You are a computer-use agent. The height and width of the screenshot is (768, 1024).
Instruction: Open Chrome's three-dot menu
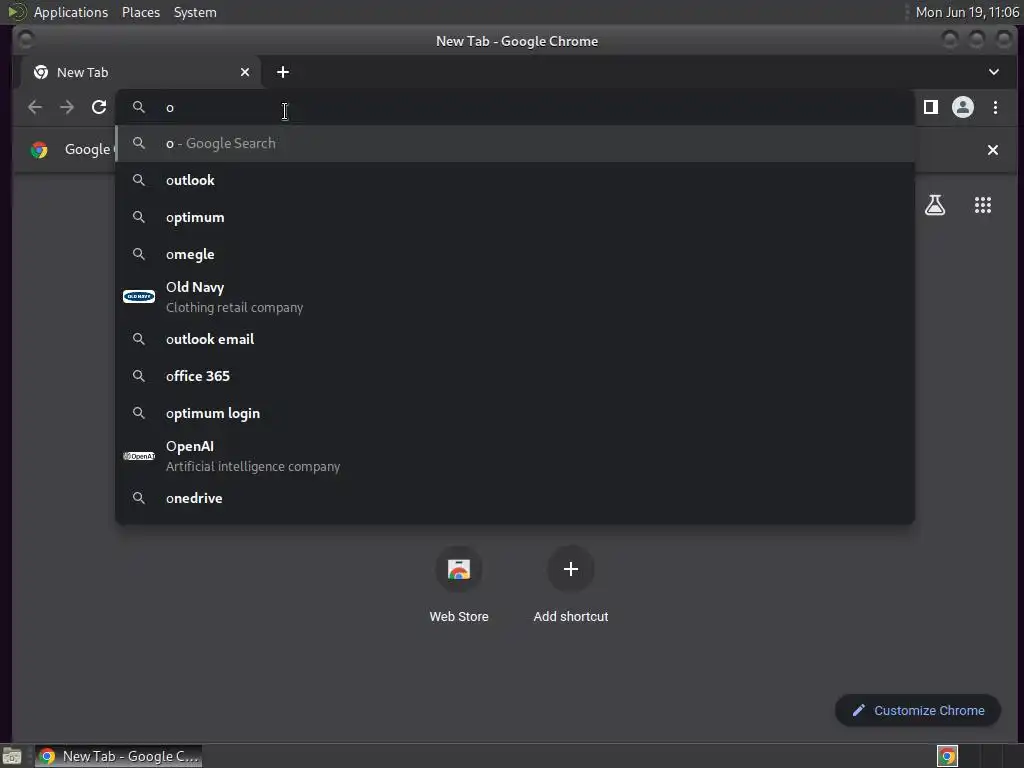point(995,107)
